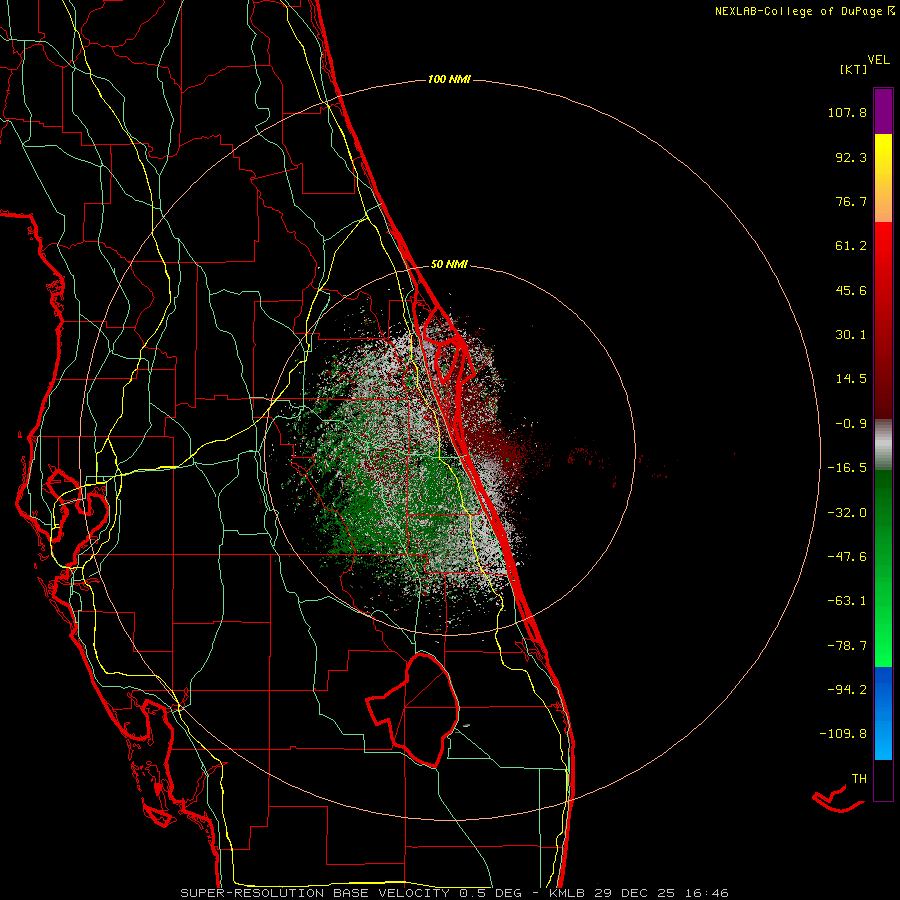Pick the blue segment of velocity color bar
900x900 pixels.
coord(883,713)
